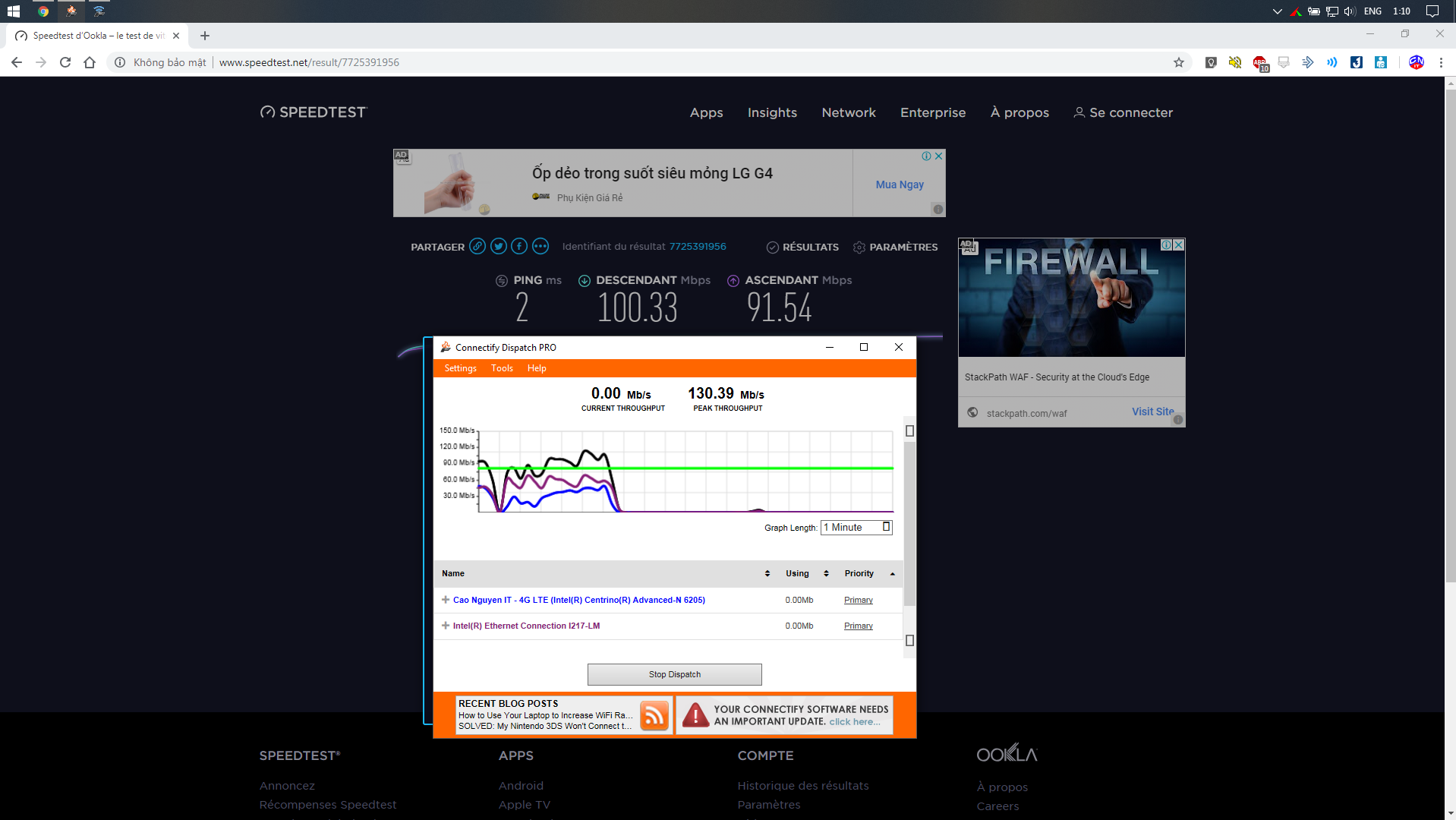
Task: Click the copy link share icon
Action: tap(477, 246)
